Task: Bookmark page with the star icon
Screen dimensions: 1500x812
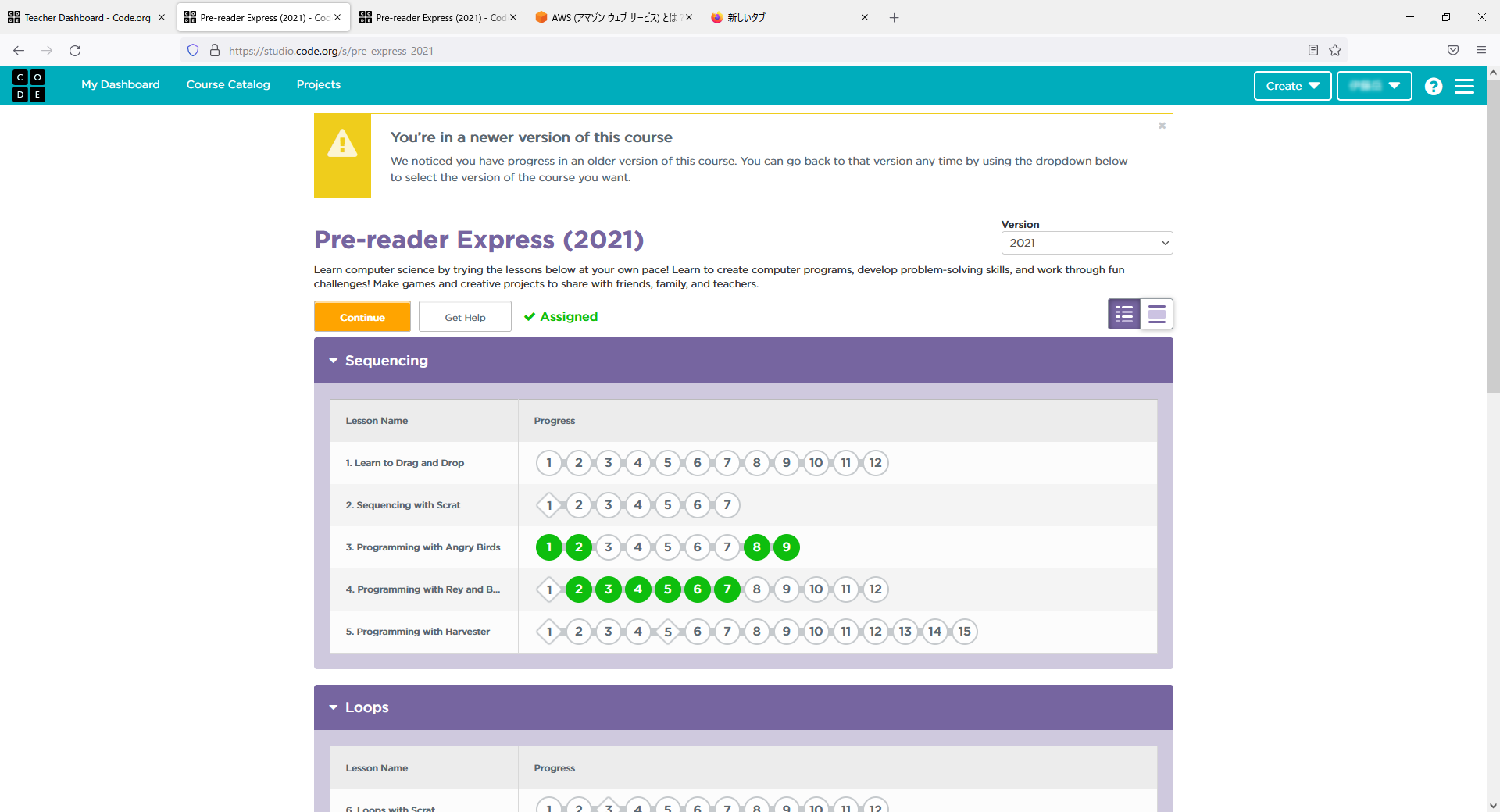Action: (1335, 51)
